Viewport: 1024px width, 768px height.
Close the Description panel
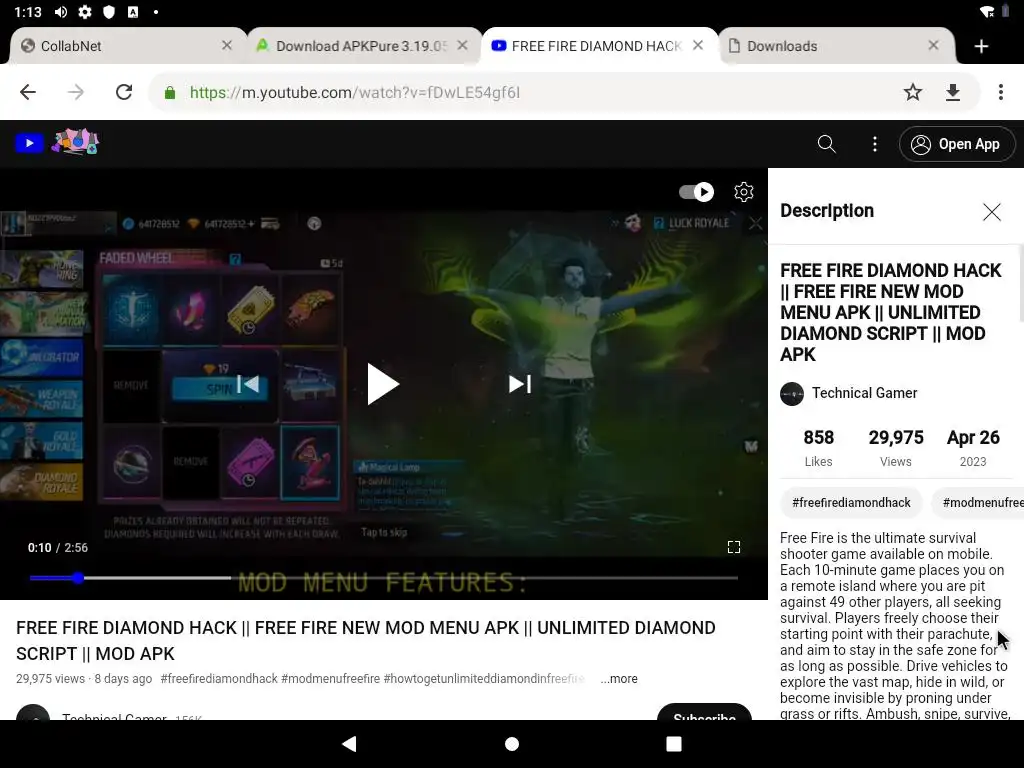click(x=991, y=212)
